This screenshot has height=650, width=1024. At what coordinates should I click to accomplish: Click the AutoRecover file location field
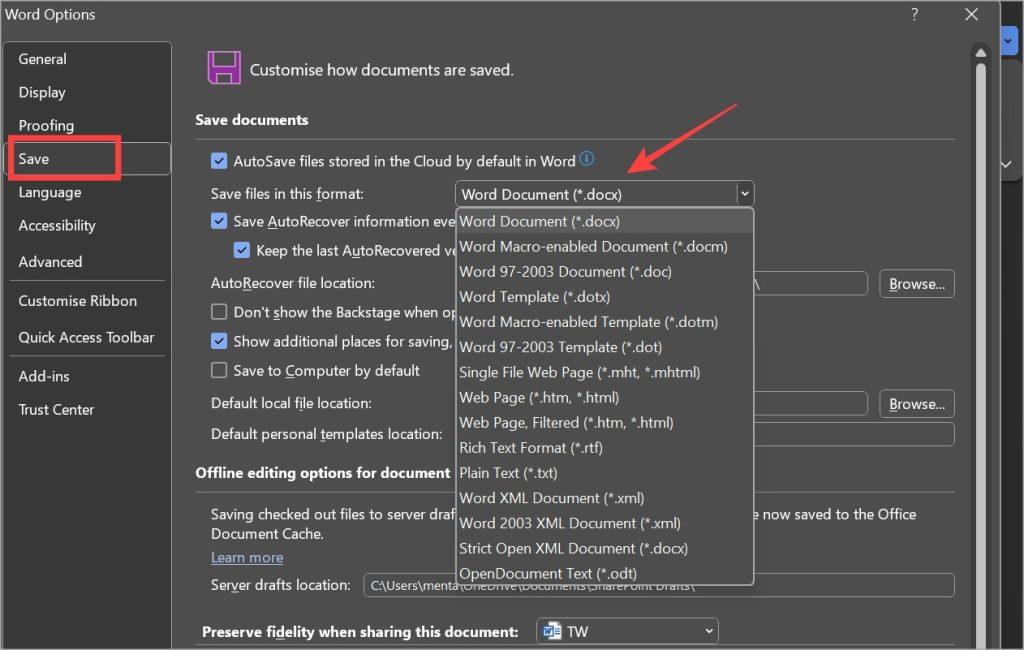[x=810, y=284]
